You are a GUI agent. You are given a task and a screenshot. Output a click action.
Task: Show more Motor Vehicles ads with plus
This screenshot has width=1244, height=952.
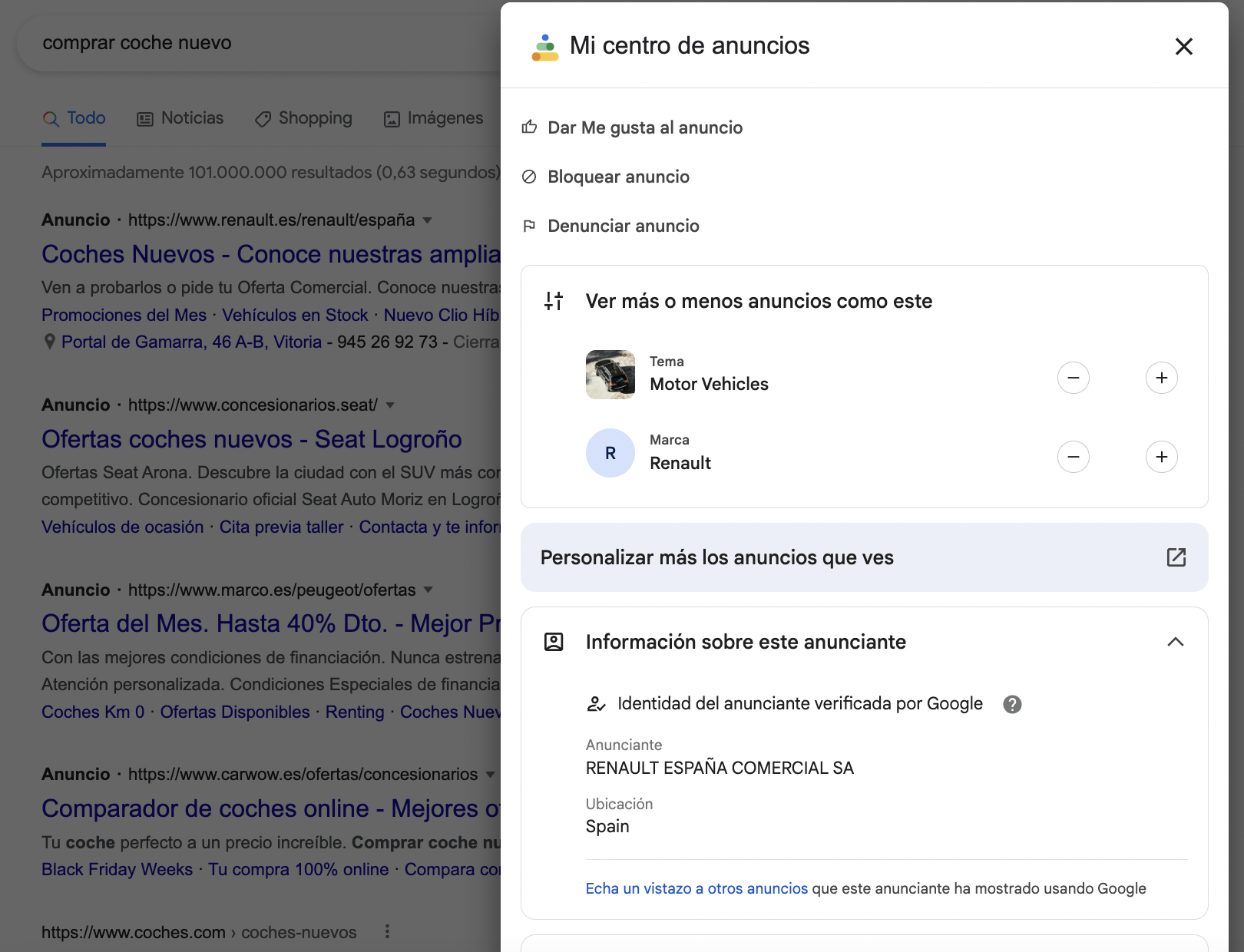tap(1162, 378)
